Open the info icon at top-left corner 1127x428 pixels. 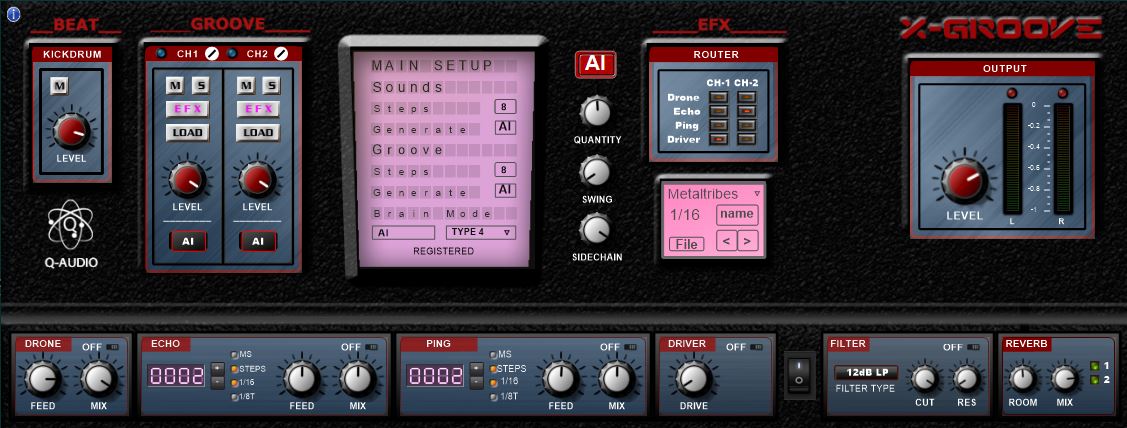(x=13, y=14)
